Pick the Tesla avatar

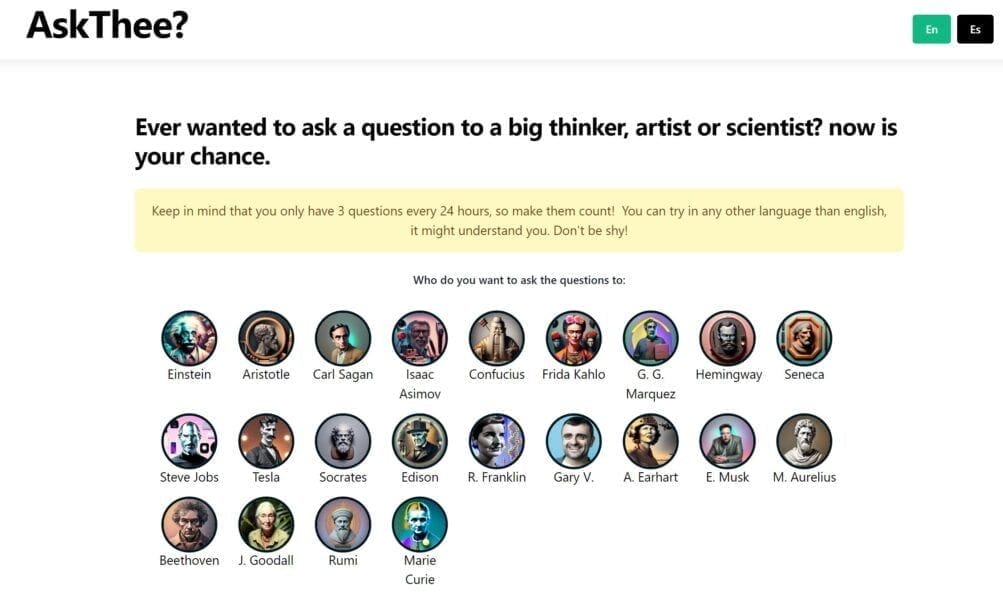[265, 440]
